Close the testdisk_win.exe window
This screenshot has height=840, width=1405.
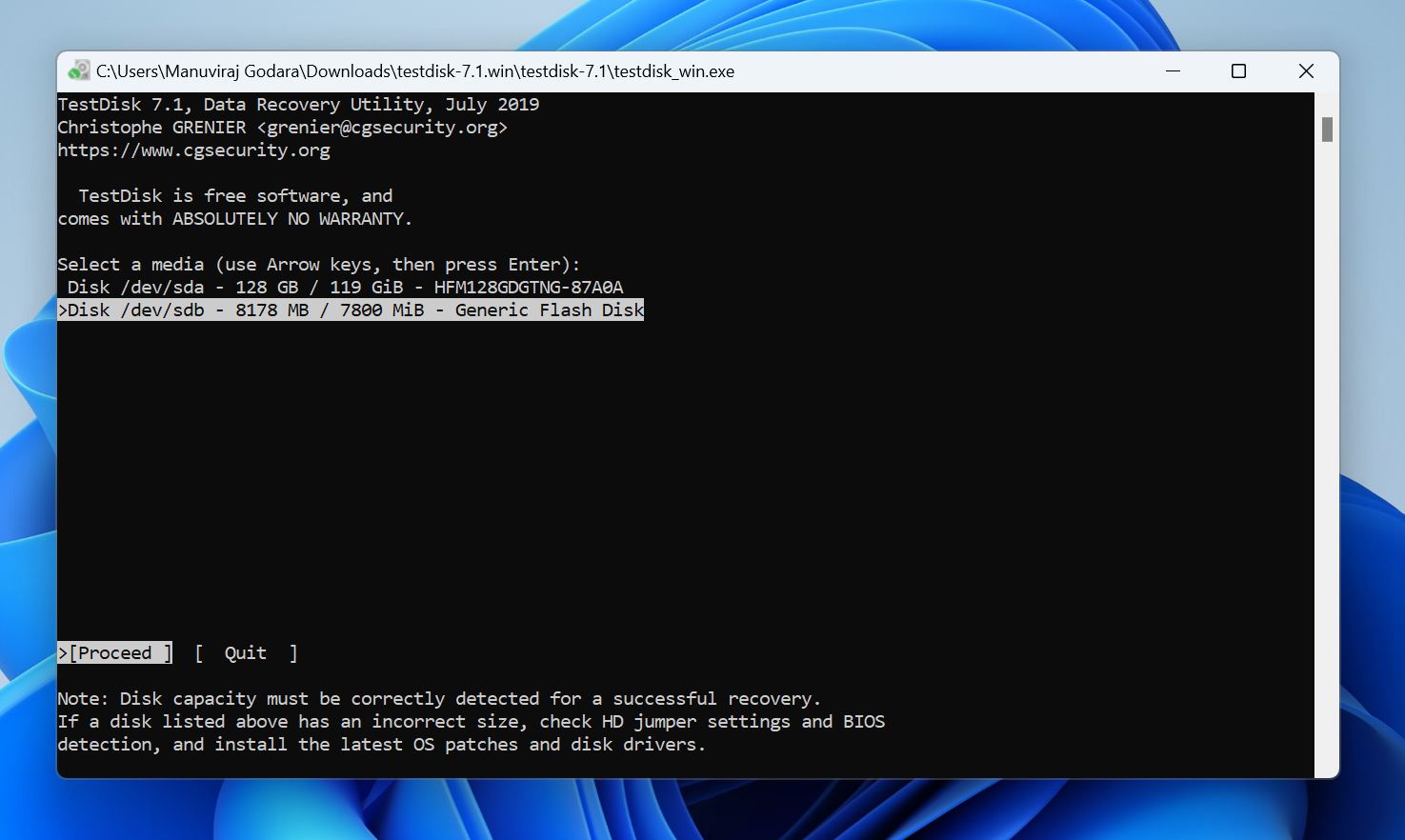(1306, 71)
